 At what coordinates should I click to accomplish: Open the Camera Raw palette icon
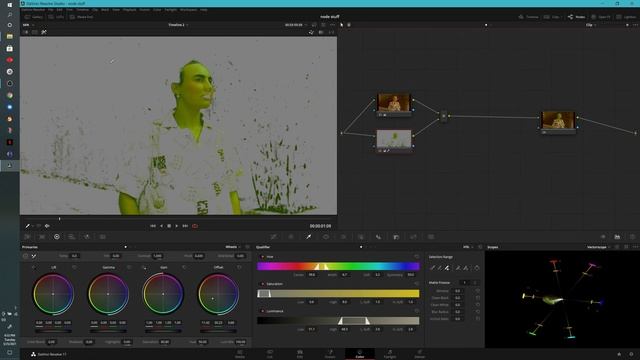click(27, 237)
